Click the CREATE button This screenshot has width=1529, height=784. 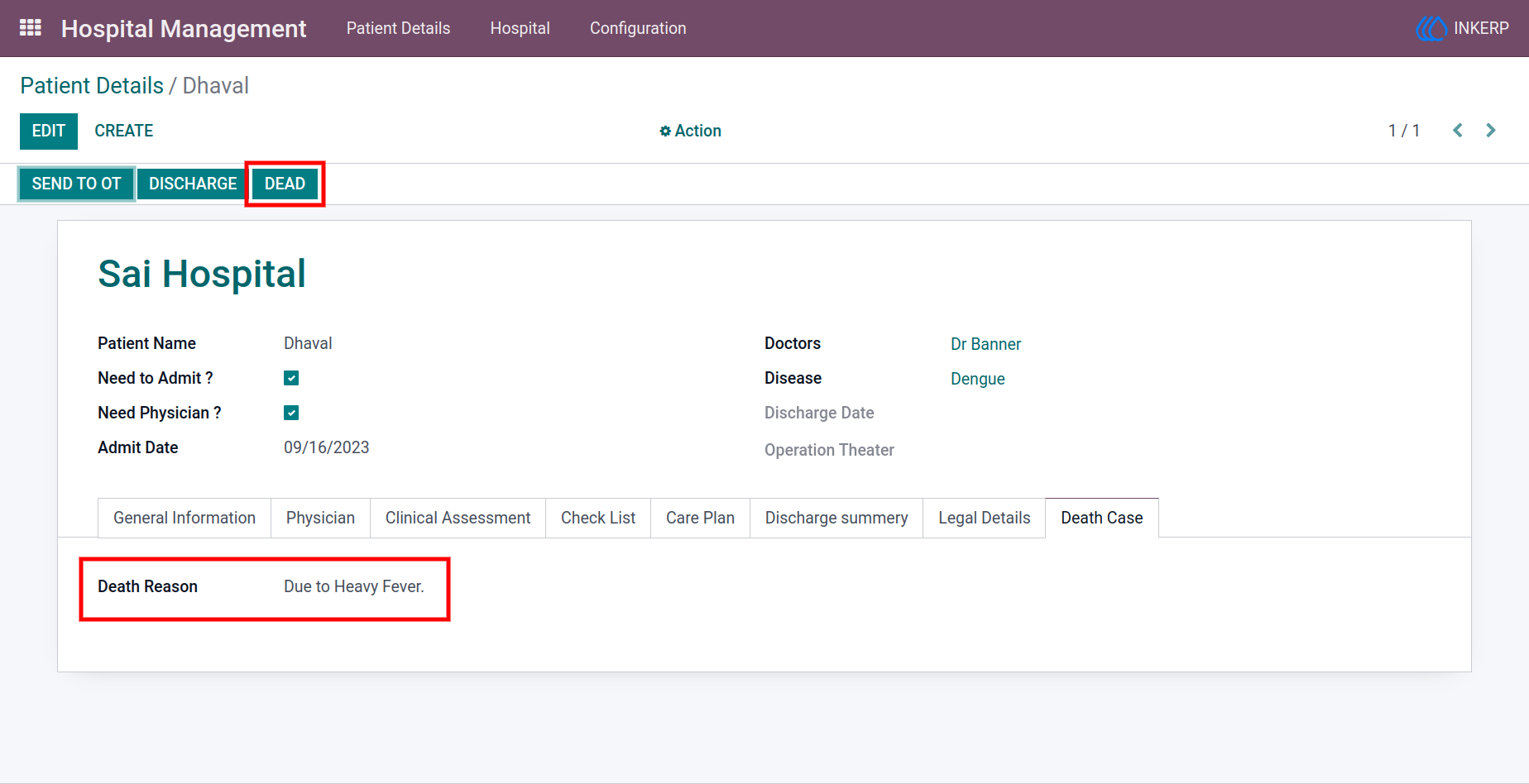pyautogui.click(x=124, y=131)
